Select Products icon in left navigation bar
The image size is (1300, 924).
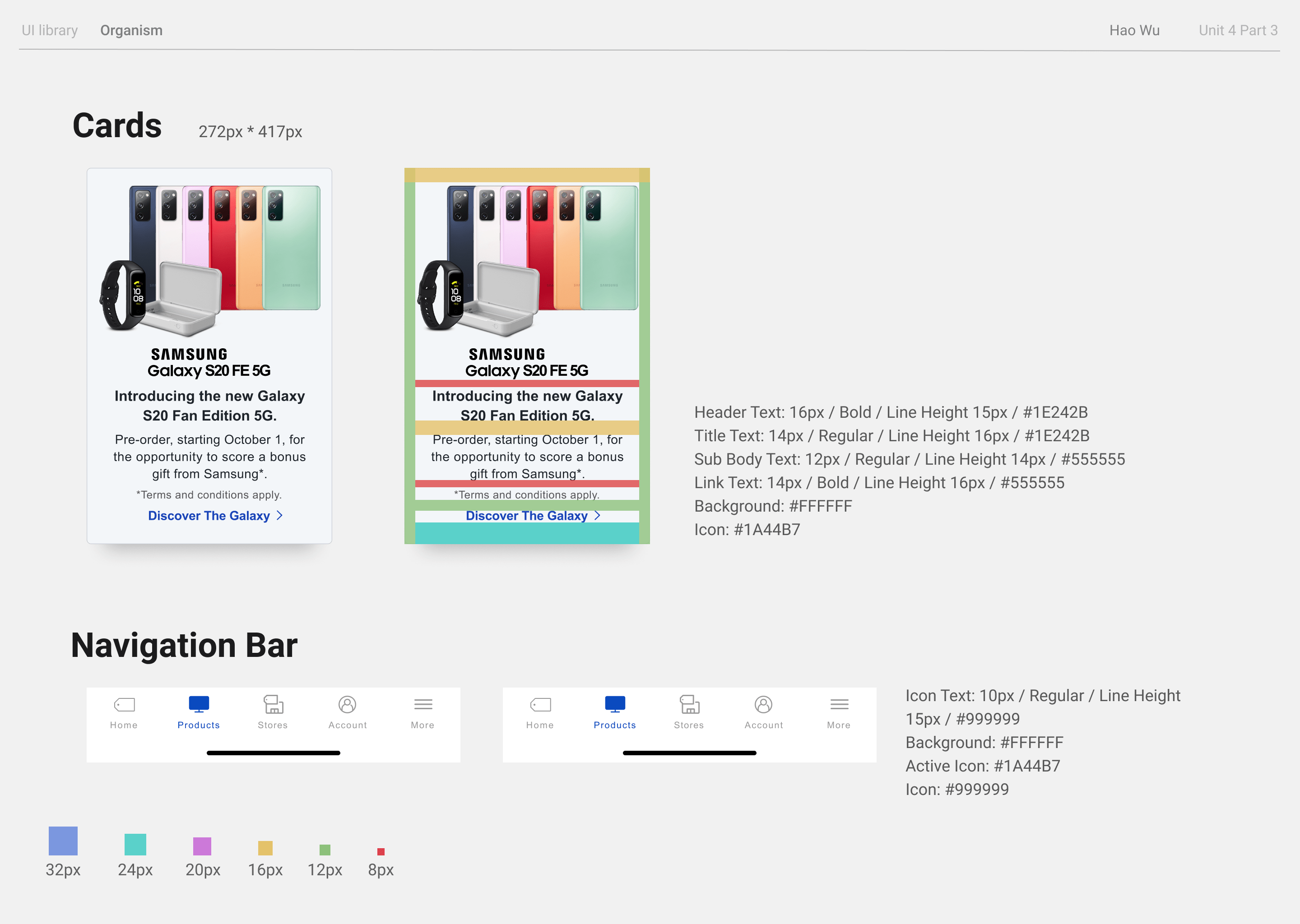tap(199, 704)
